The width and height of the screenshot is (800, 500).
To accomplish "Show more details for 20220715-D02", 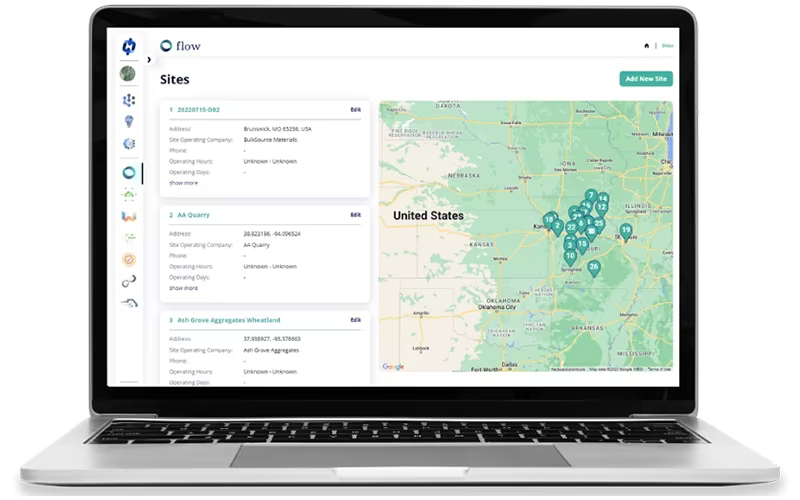I will point(183,183).
